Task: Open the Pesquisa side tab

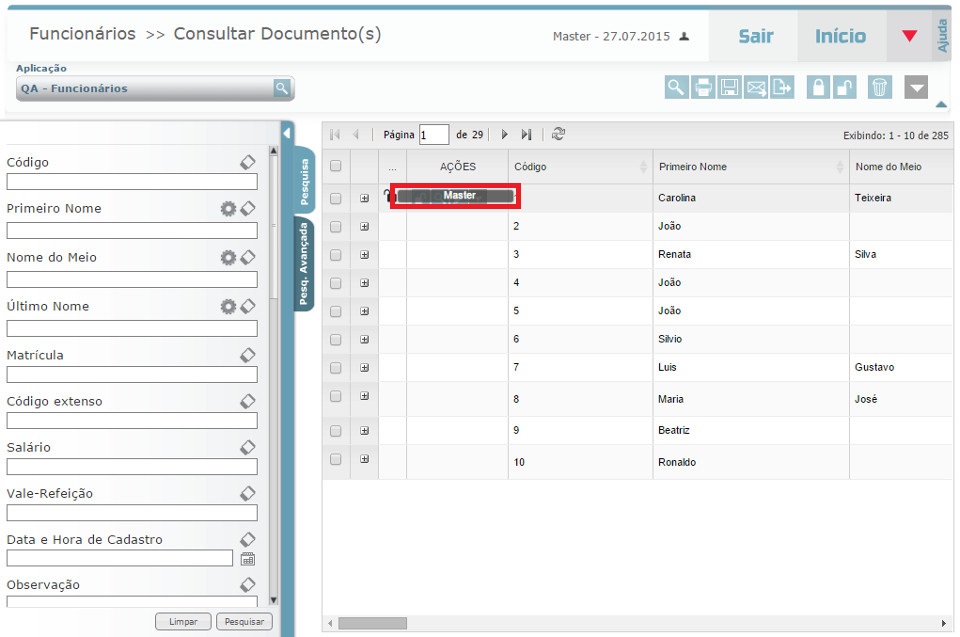Action: [304, 181]
